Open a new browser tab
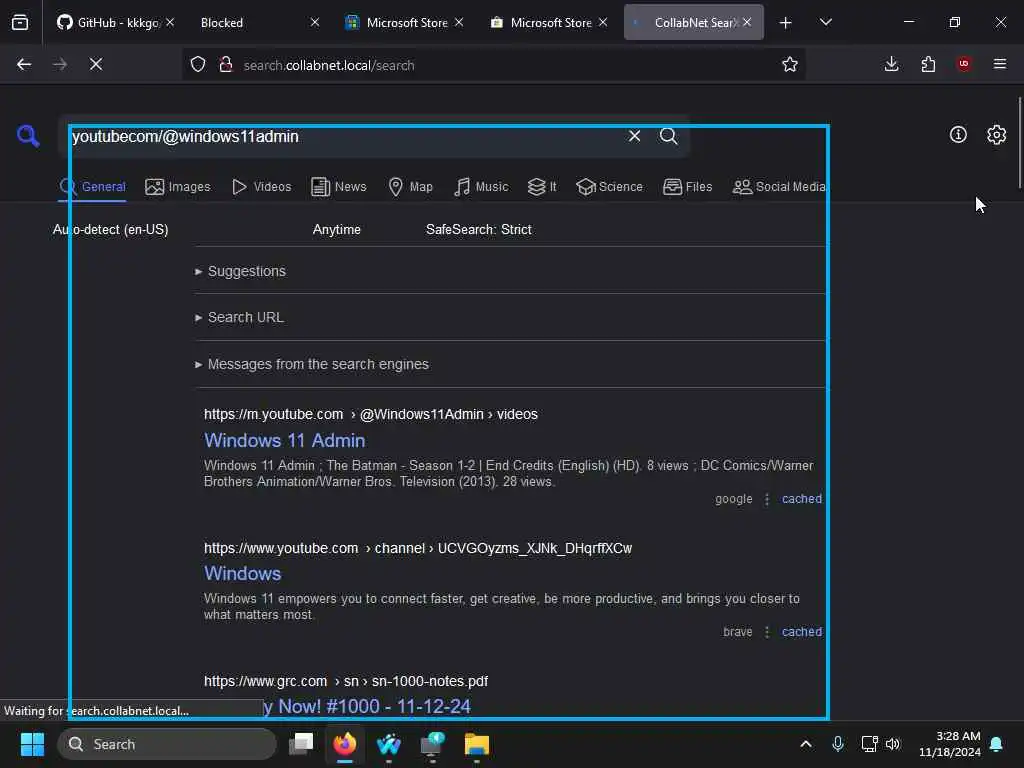The width and height of the screenshot is (1024, 768). click(x=786, y=23)
